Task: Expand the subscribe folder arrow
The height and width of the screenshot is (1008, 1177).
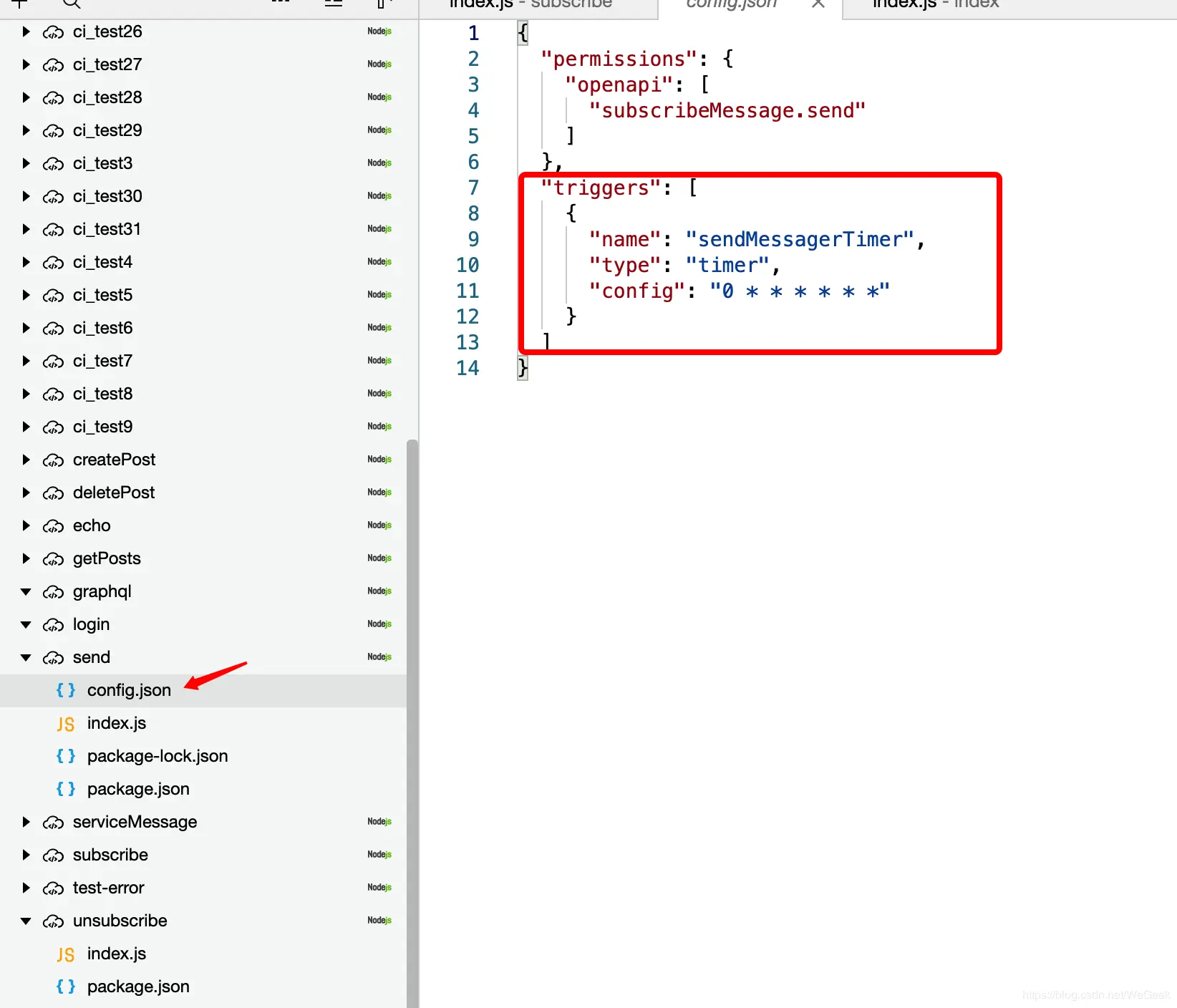Action: (x=26, y=855)
